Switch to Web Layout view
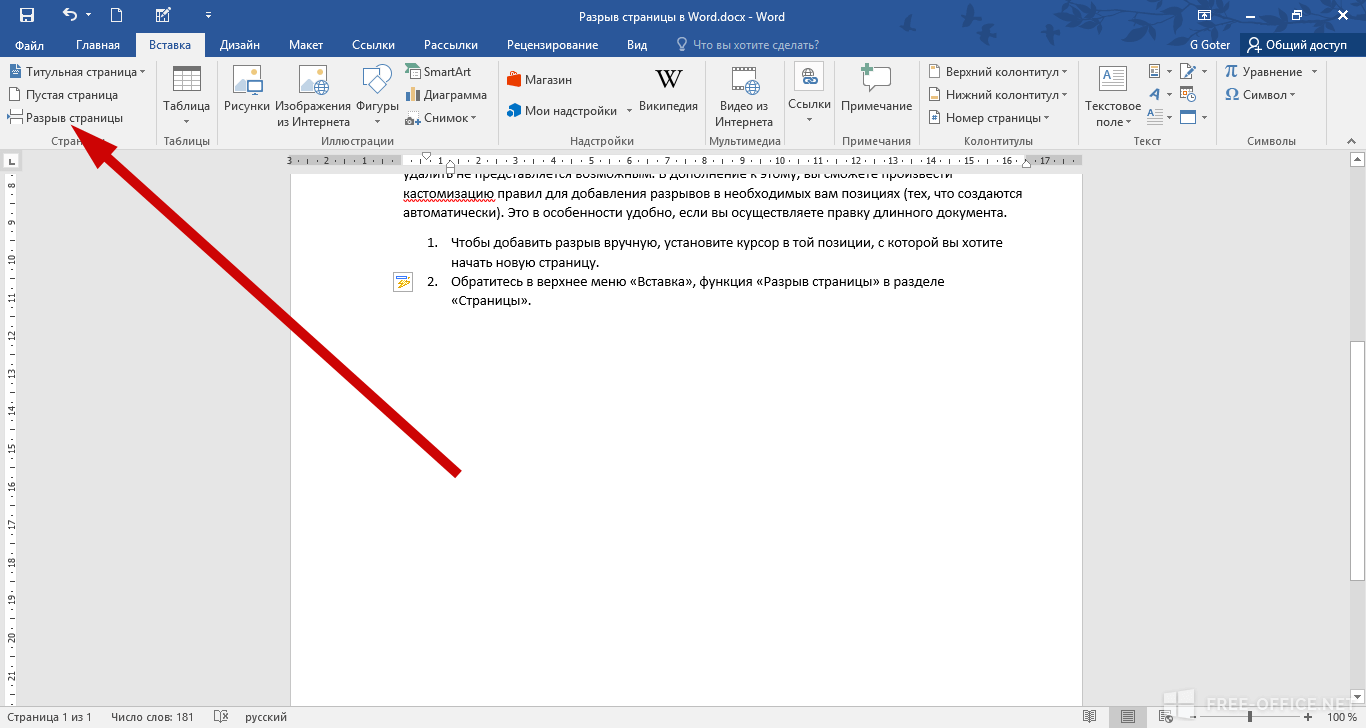The image size is (1366, 728). pyautogui.click(x=1164, y=717)
